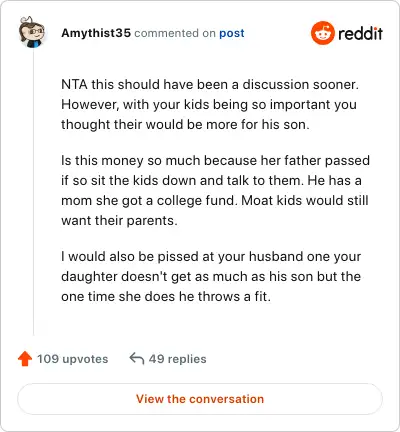Viewport: 400px width, 432px height.
Task: Click the reply arrow icon
Action: pos(136,359)
